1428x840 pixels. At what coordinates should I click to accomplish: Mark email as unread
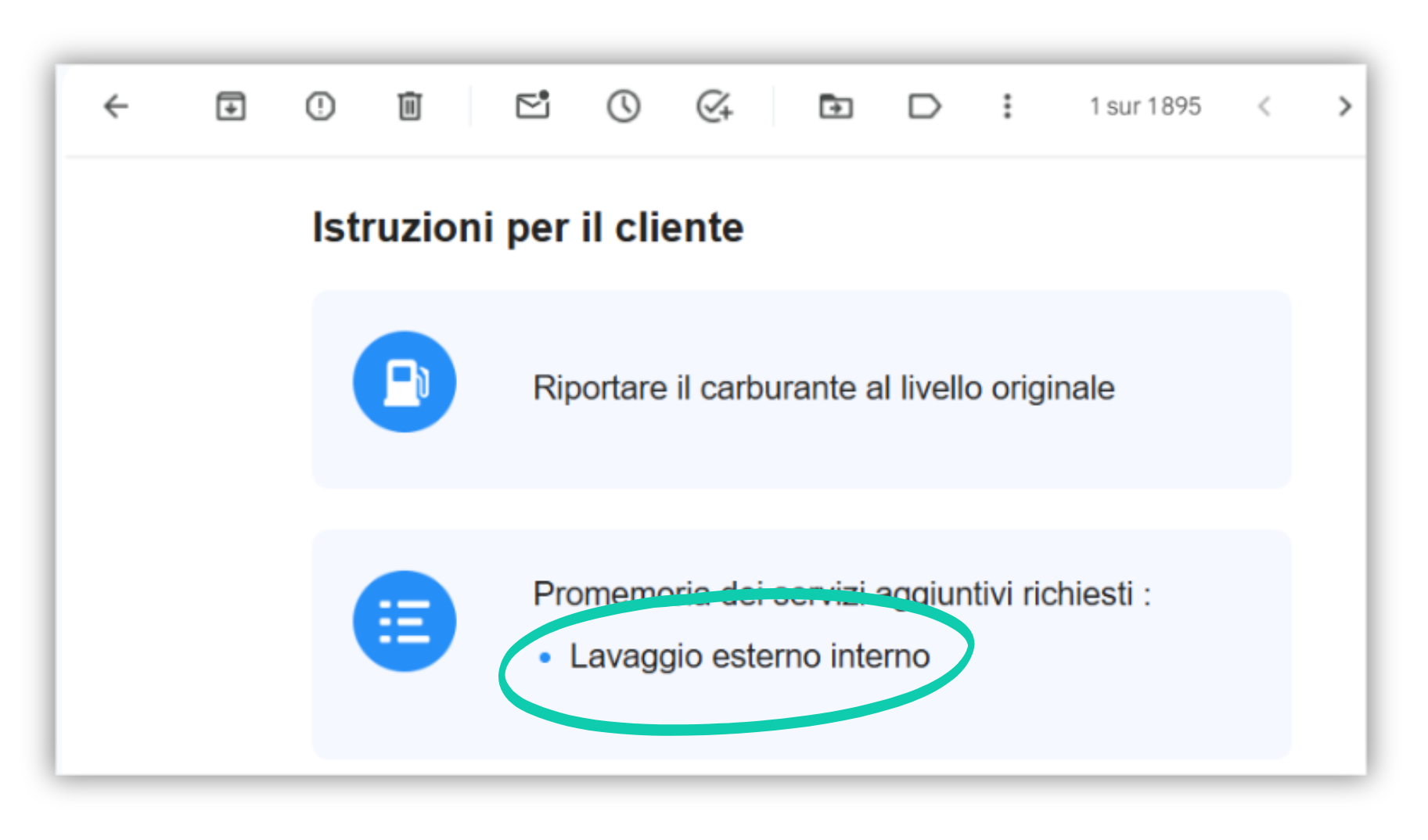tap(533, 105)
